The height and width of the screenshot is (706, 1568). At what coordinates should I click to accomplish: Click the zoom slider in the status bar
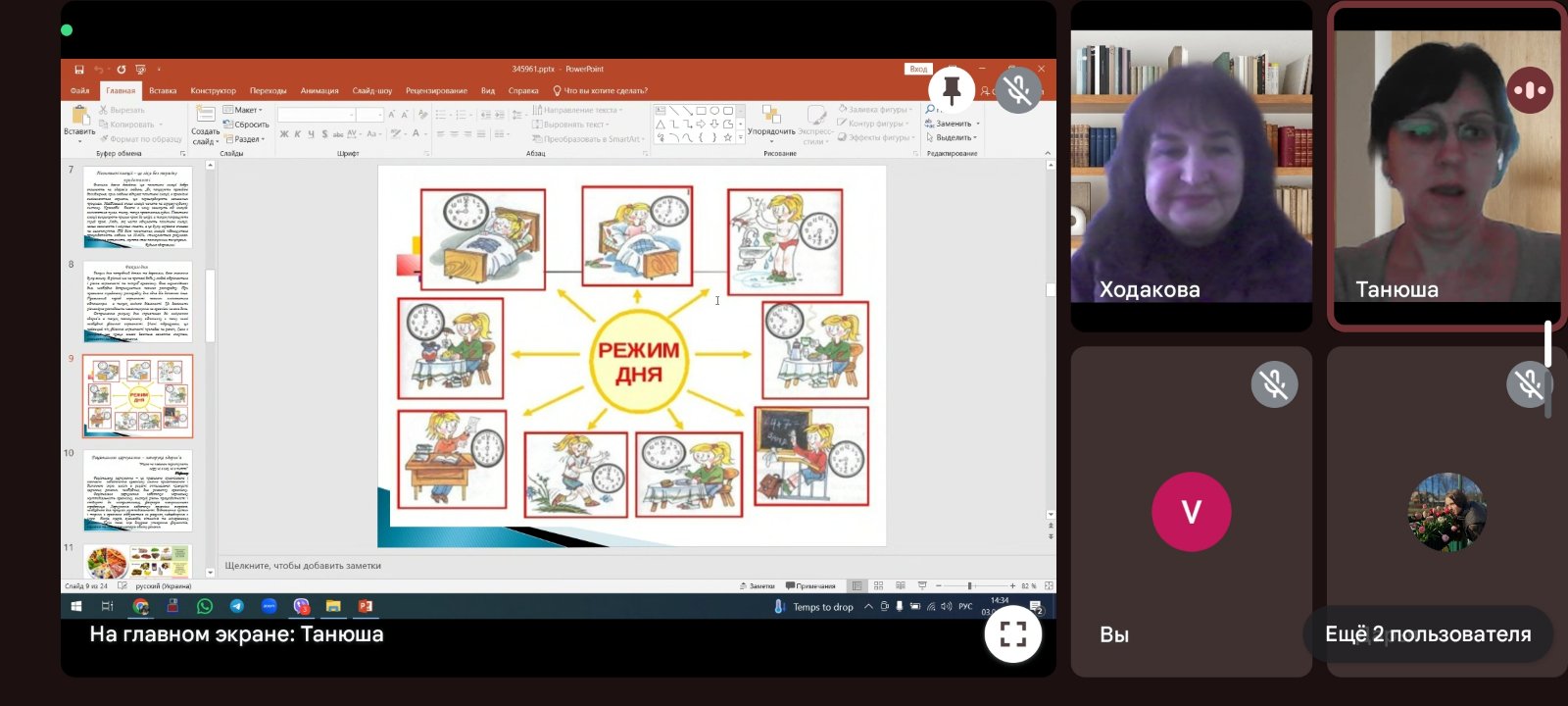coord(969,585)
